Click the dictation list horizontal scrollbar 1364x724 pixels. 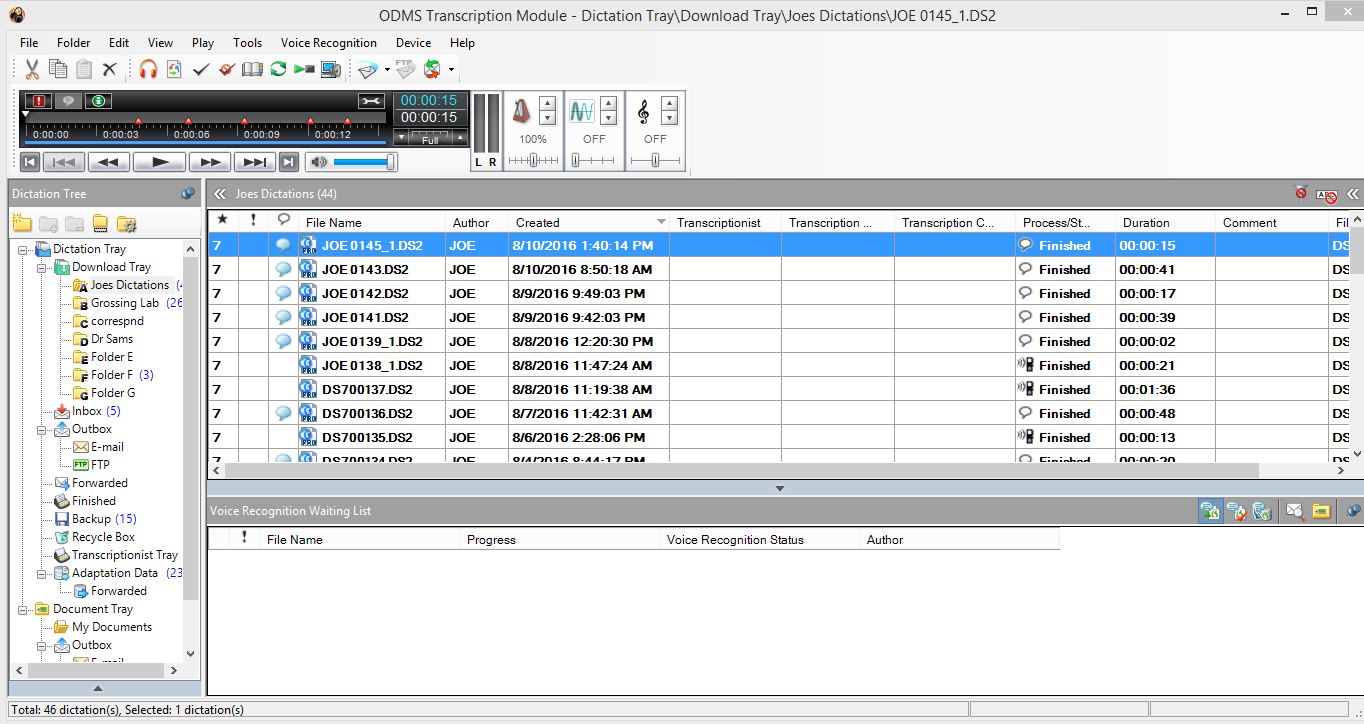[741, 470]
